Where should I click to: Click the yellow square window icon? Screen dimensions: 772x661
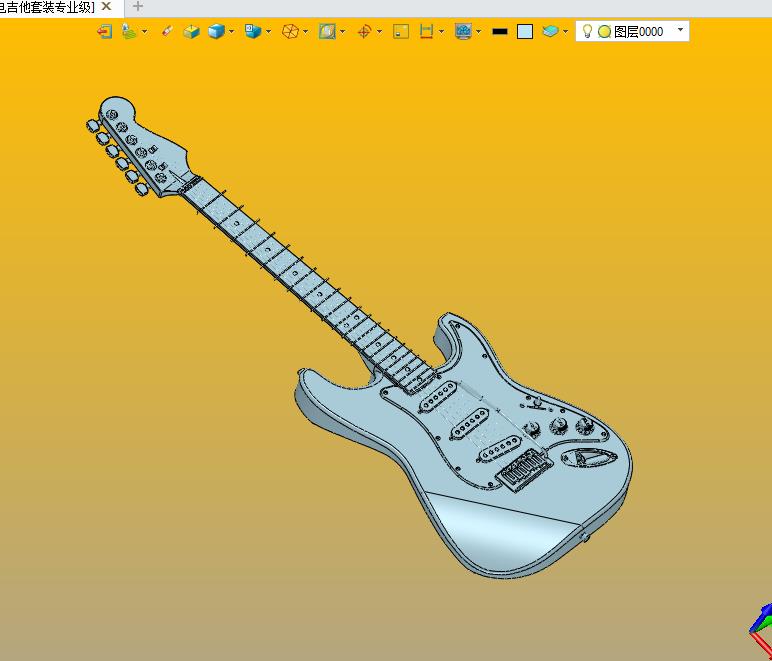[x=401, y=31]
